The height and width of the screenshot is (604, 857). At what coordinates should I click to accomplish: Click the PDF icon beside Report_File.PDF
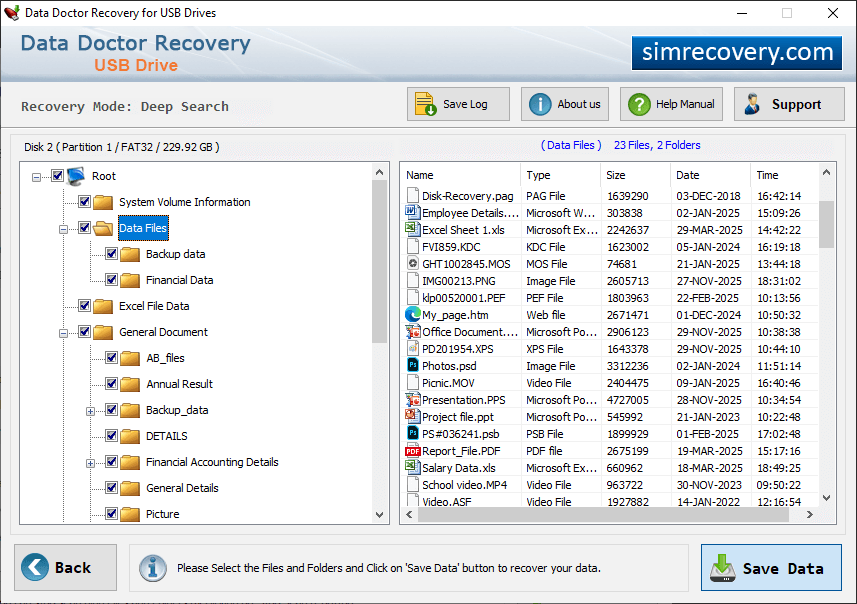click(x=412, y=451)
